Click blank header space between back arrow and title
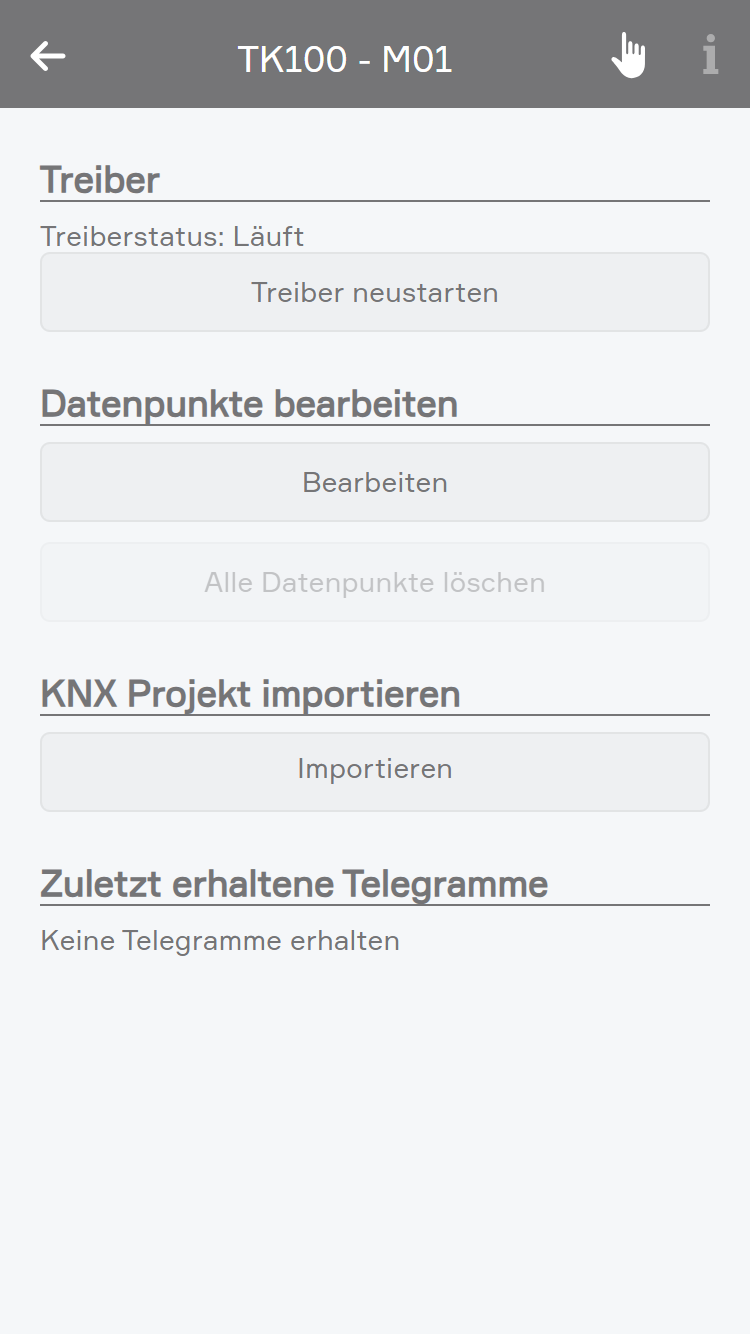This screenshot has height=1334, width=750. click(x=150, y=56)
